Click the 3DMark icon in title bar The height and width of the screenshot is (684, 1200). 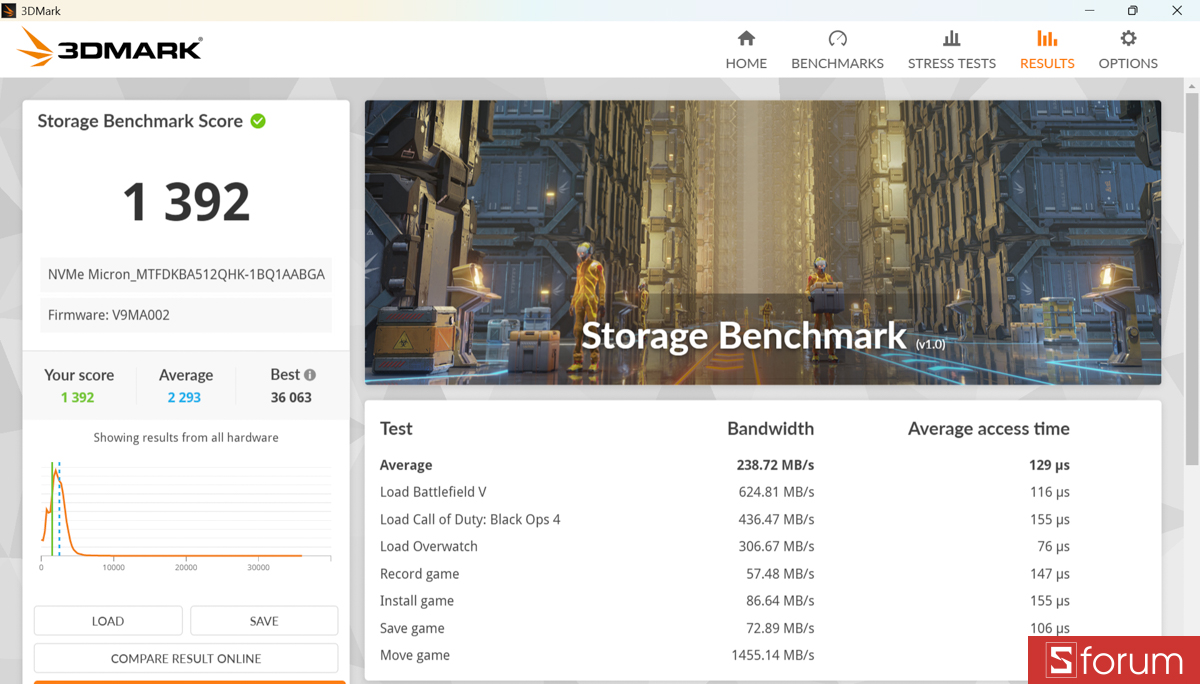pyautogui.click(x=10, y=10)
